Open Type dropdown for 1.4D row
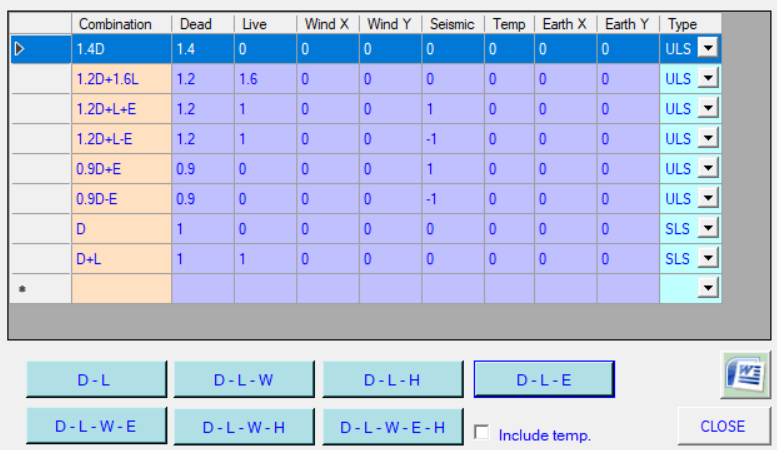The width and height of the screenshot is (777, 450). click(x=709, y=48)
